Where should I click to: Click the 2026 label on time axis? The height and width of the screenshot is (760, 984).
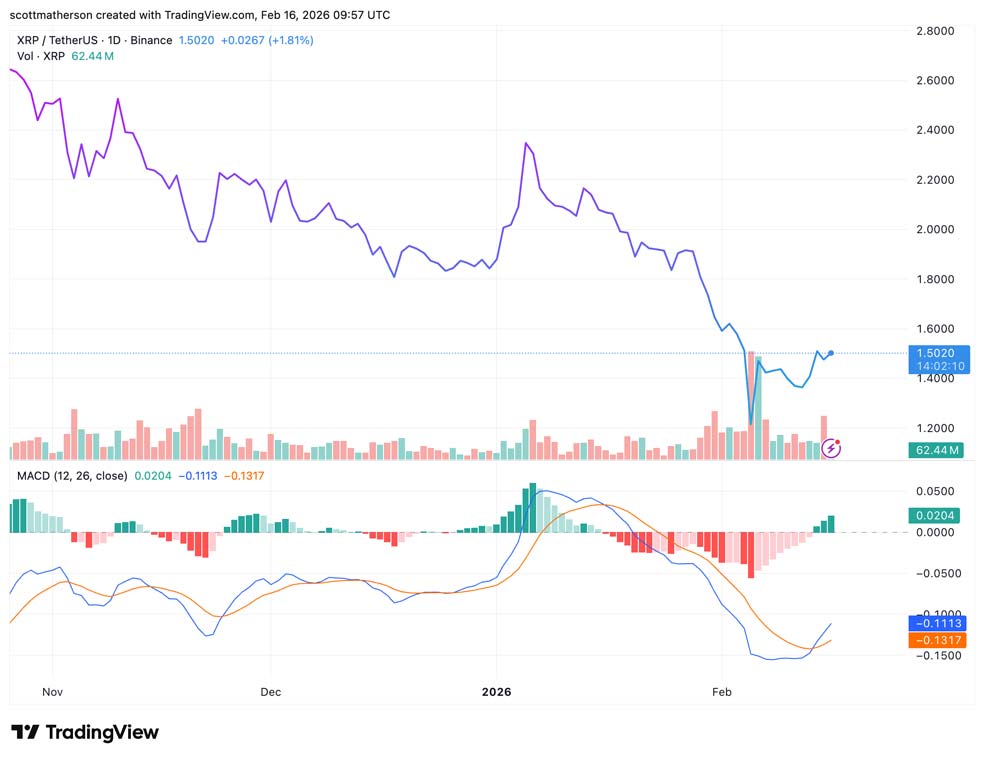[x=496, y=691]
